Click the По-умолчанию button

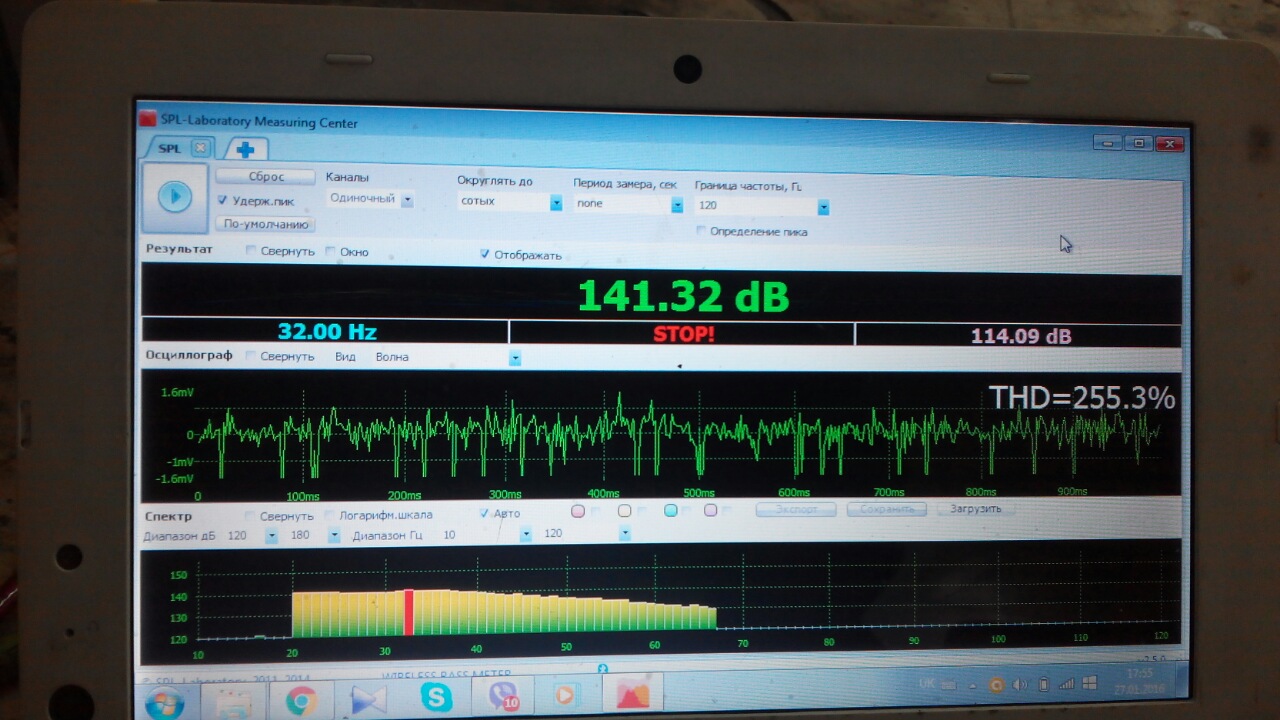(265, 225)
